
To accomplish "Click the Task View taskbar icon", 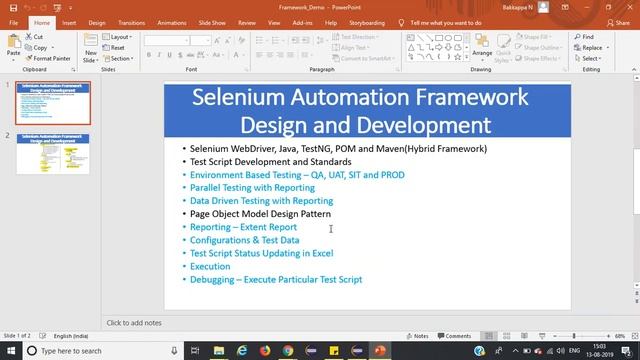I will [195, 351].
